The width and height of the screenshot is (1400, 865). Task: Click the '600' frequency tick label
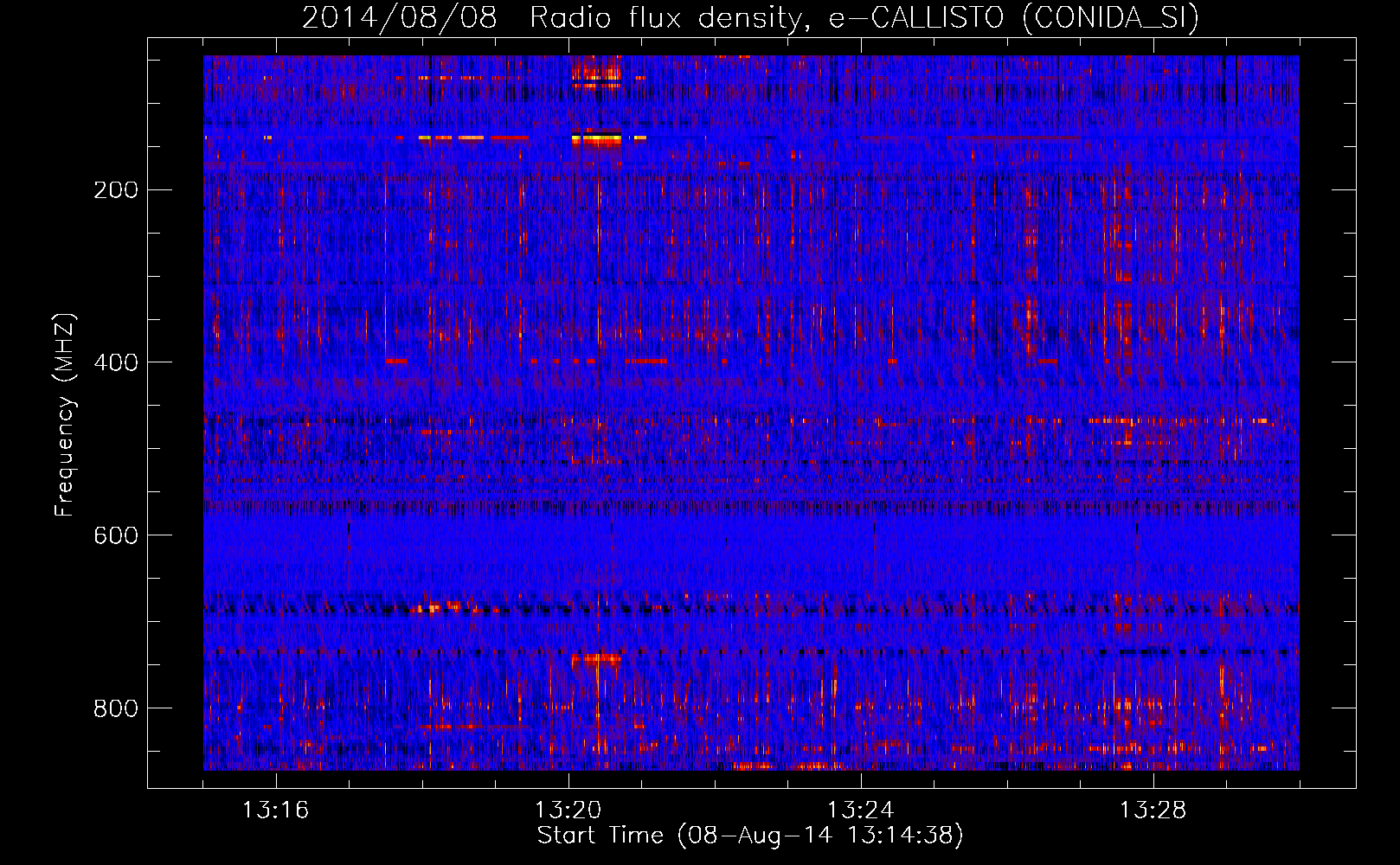[x=116, y=535]
